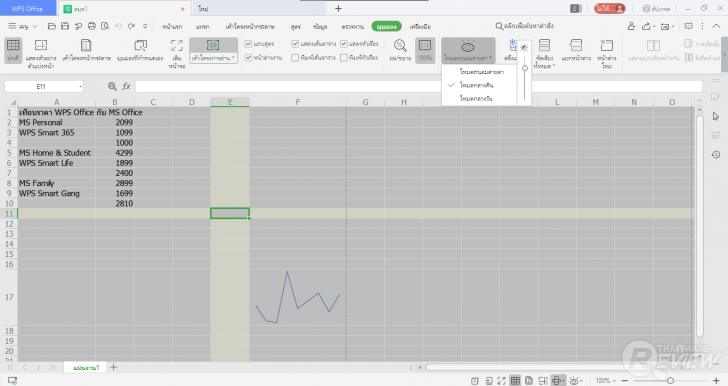Image resolution: width=728 pixels, height=386 pixels.
Task: Open the Tools ribbon tab
Action: click(420, 26)
